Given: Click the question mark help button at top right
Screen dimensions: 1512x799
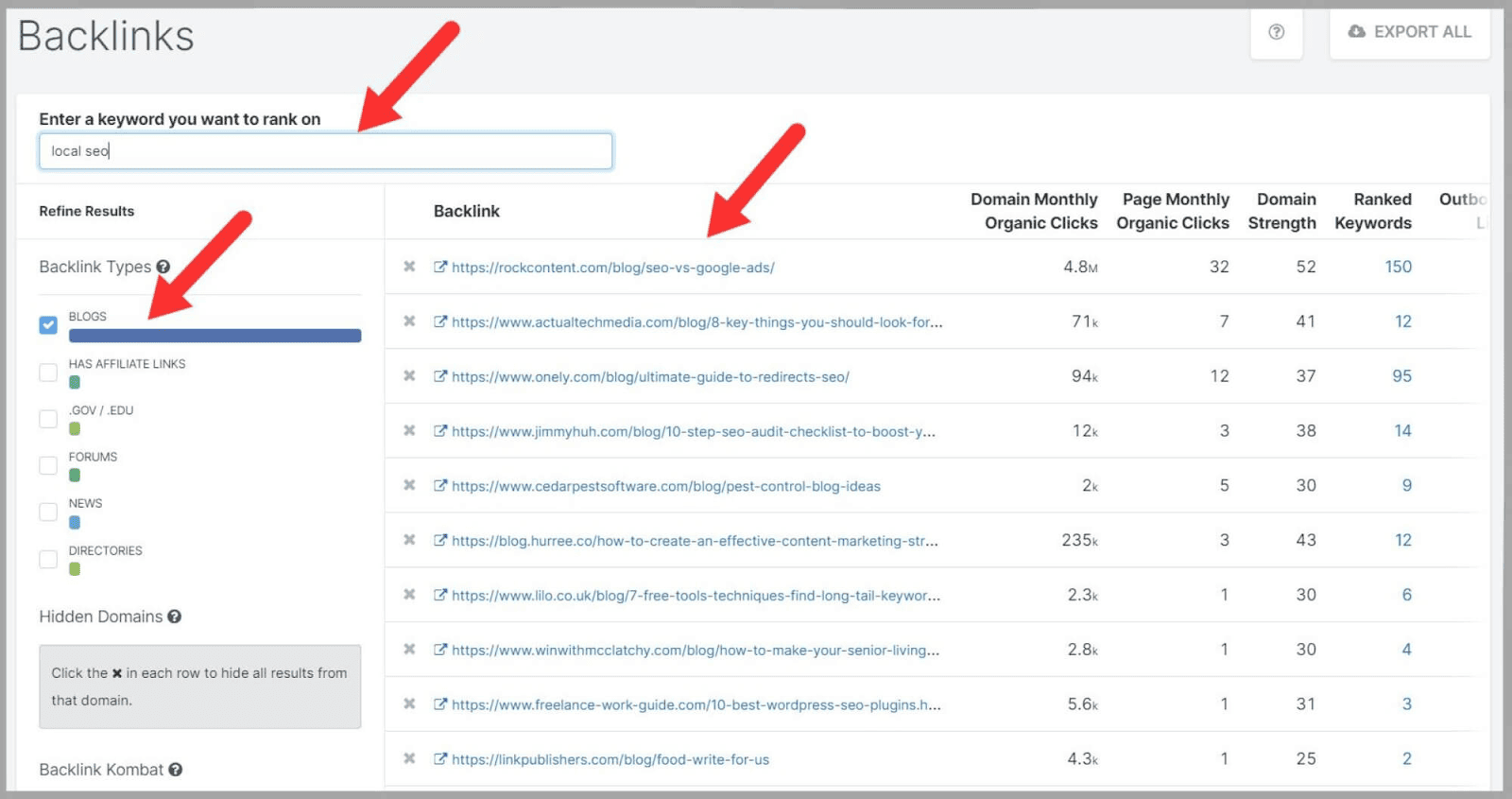Looking at the screenshot, I should [1276, 32].
